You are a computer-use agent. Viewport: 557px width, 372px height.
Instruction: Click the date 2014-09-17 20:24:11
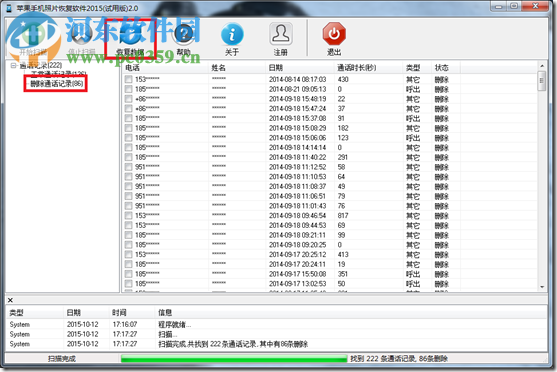pyautogui.click(x=297, y=264)
